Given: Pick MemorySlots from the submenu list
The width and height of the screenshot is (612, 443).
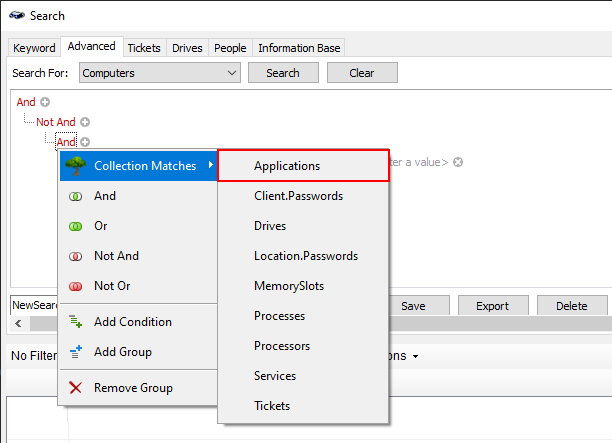Looking at the screenshot, I should (289, 286).
